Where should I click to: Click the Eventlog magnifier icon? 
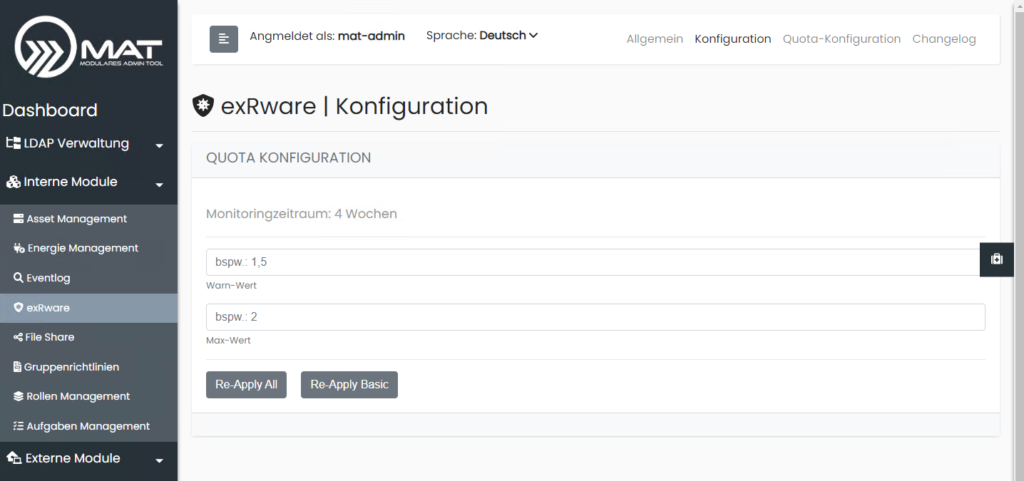pos(18,278)
